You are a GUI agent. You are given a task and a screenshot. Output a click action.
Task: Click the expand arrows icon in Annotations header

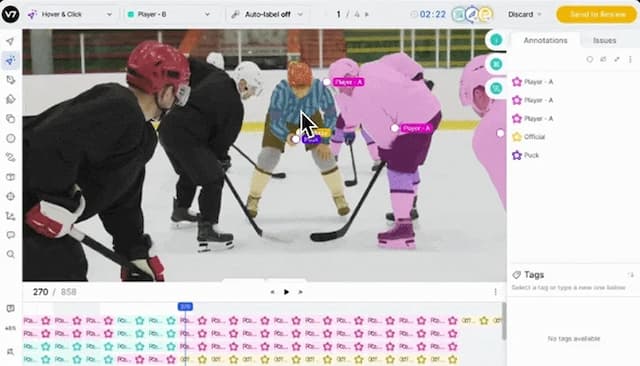click(617, 59)
